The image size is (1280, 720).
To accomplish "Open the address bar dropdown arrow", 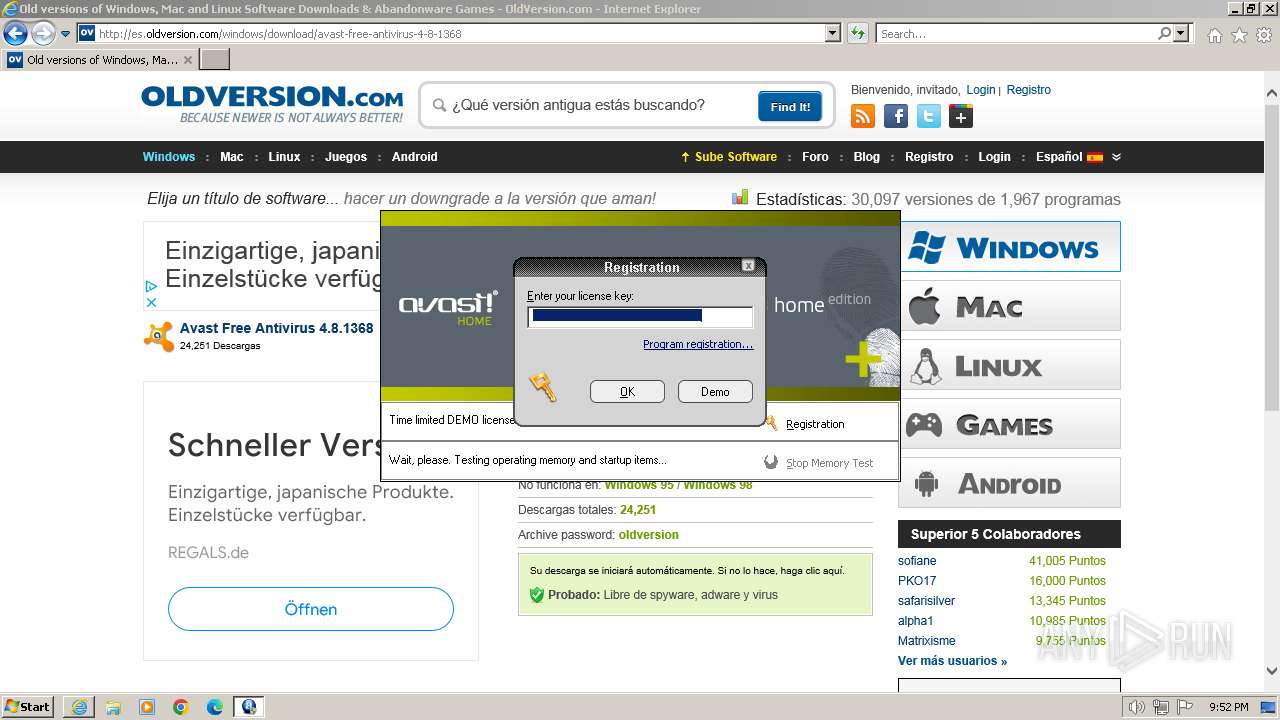I will (x=833, y=34).
